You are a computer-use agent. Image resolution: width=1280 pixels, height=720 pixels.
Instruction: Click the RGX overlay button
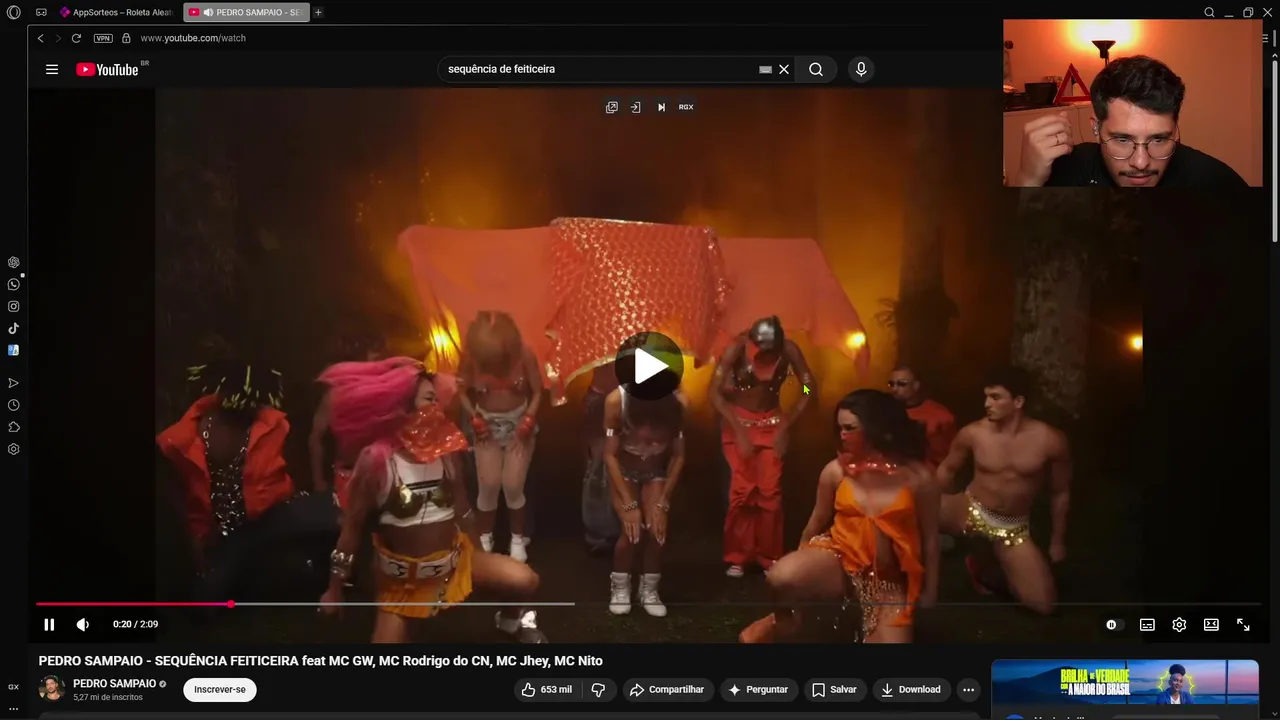686,107
